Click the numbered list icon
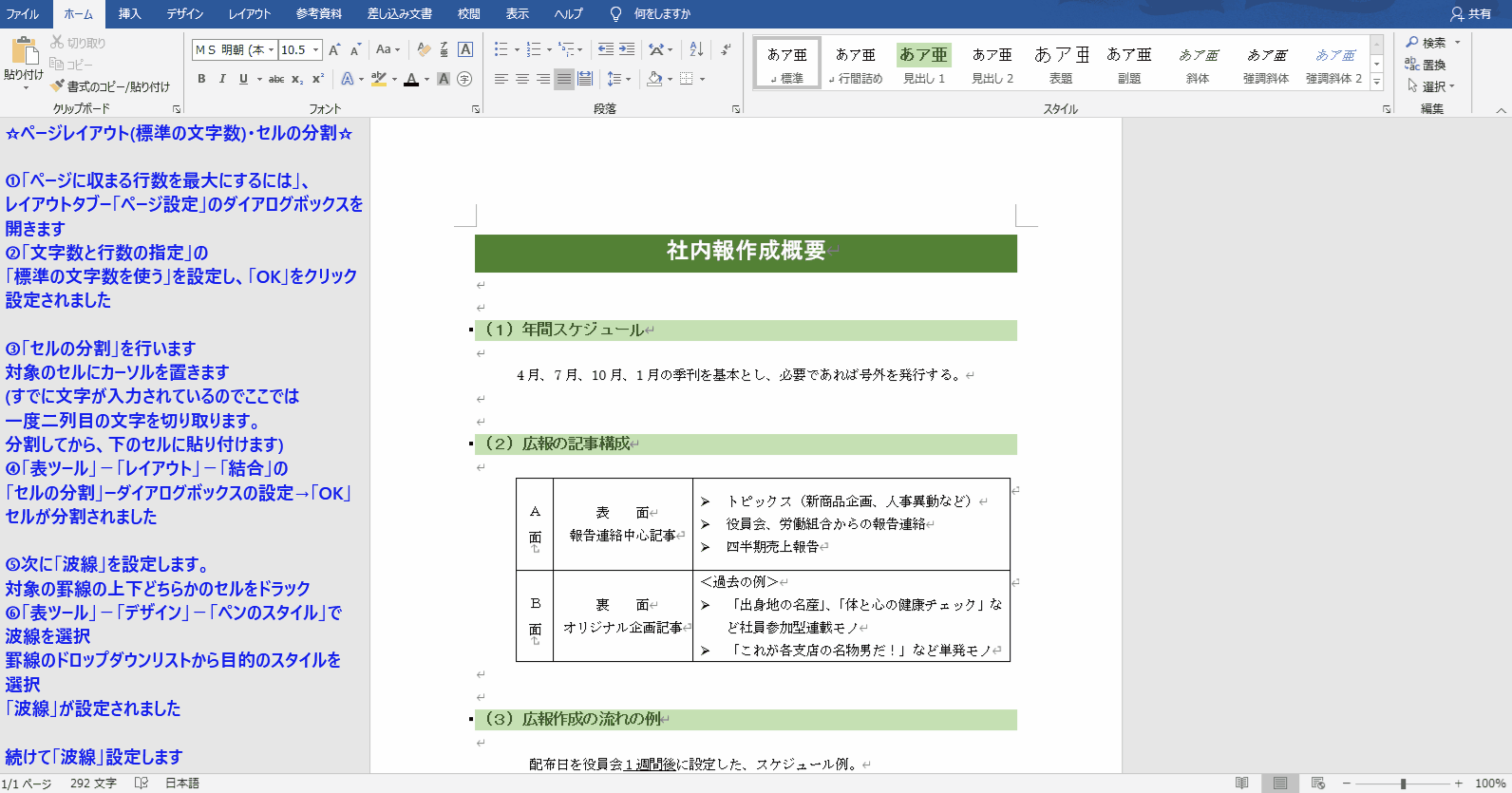The width and height of the screenshot is (1512, 793). click(534, 49)
